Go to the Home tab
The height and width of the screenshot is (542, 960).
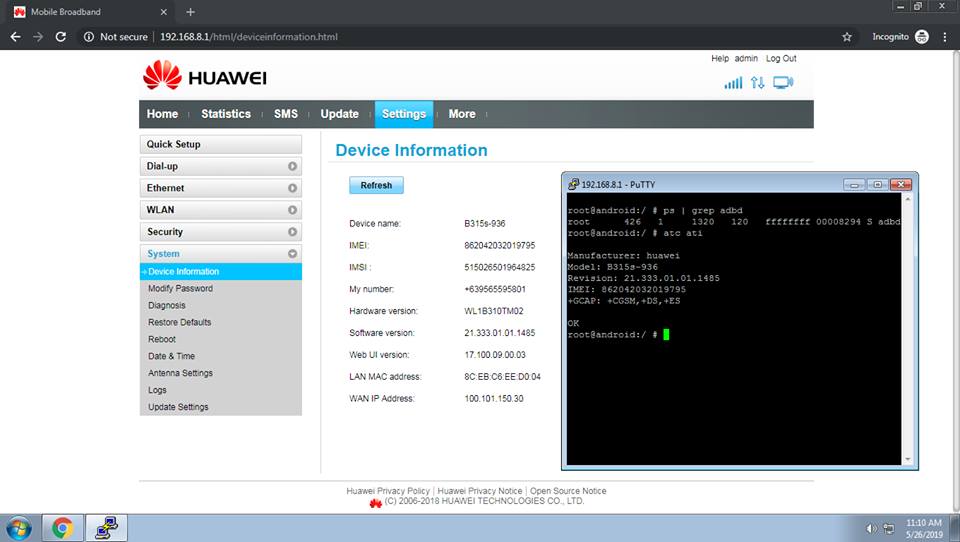pyautogui.click(x=162, y=114)
